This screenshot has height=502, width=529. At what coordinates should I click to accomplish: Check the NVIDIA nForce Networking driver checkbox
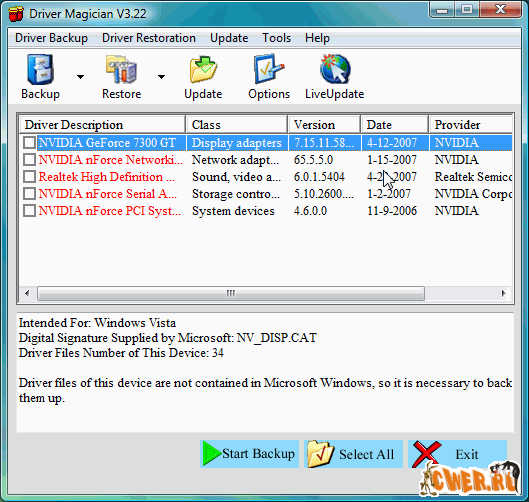click(29, 159)
